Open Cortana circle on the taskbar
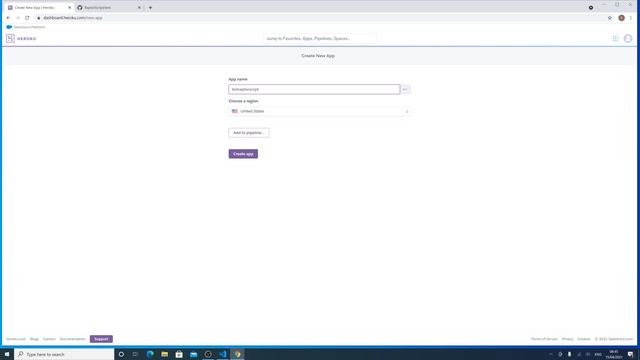 click(121, 354)
